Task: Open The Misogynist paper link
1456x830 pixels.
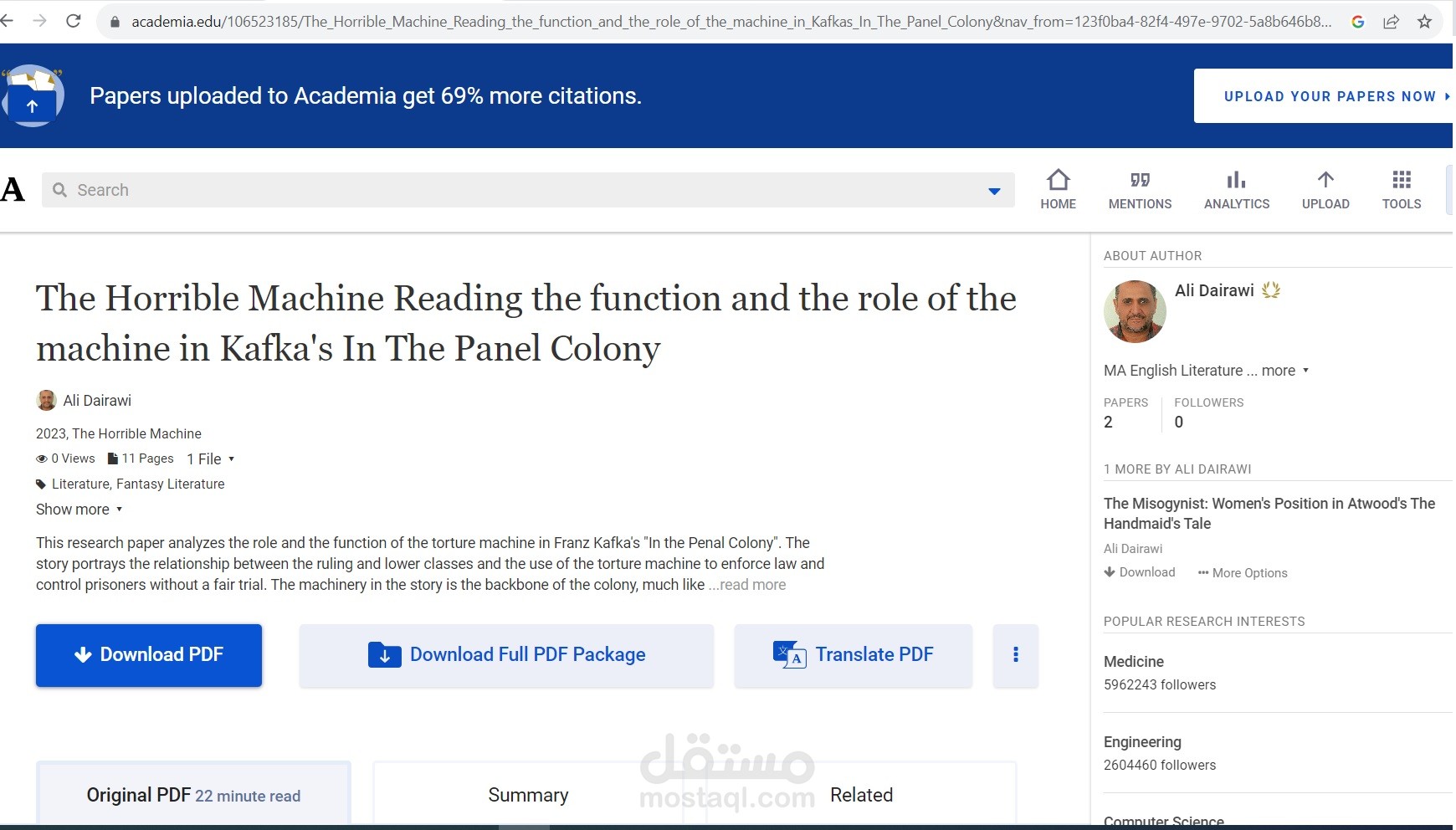Action: 1269,514
